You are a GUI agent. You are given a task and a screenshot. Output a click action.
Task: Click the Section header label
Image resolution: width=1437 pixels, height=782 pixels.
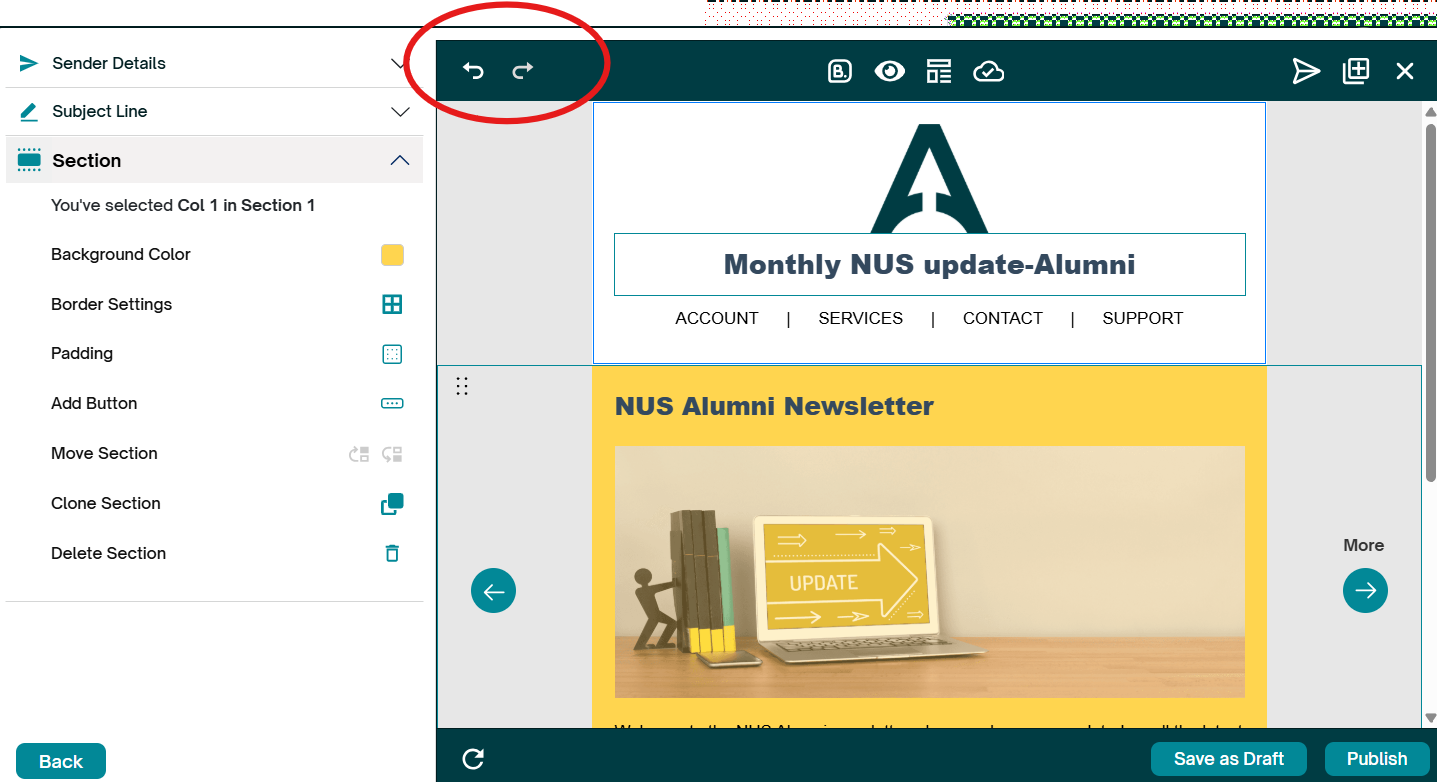[87, 161]
